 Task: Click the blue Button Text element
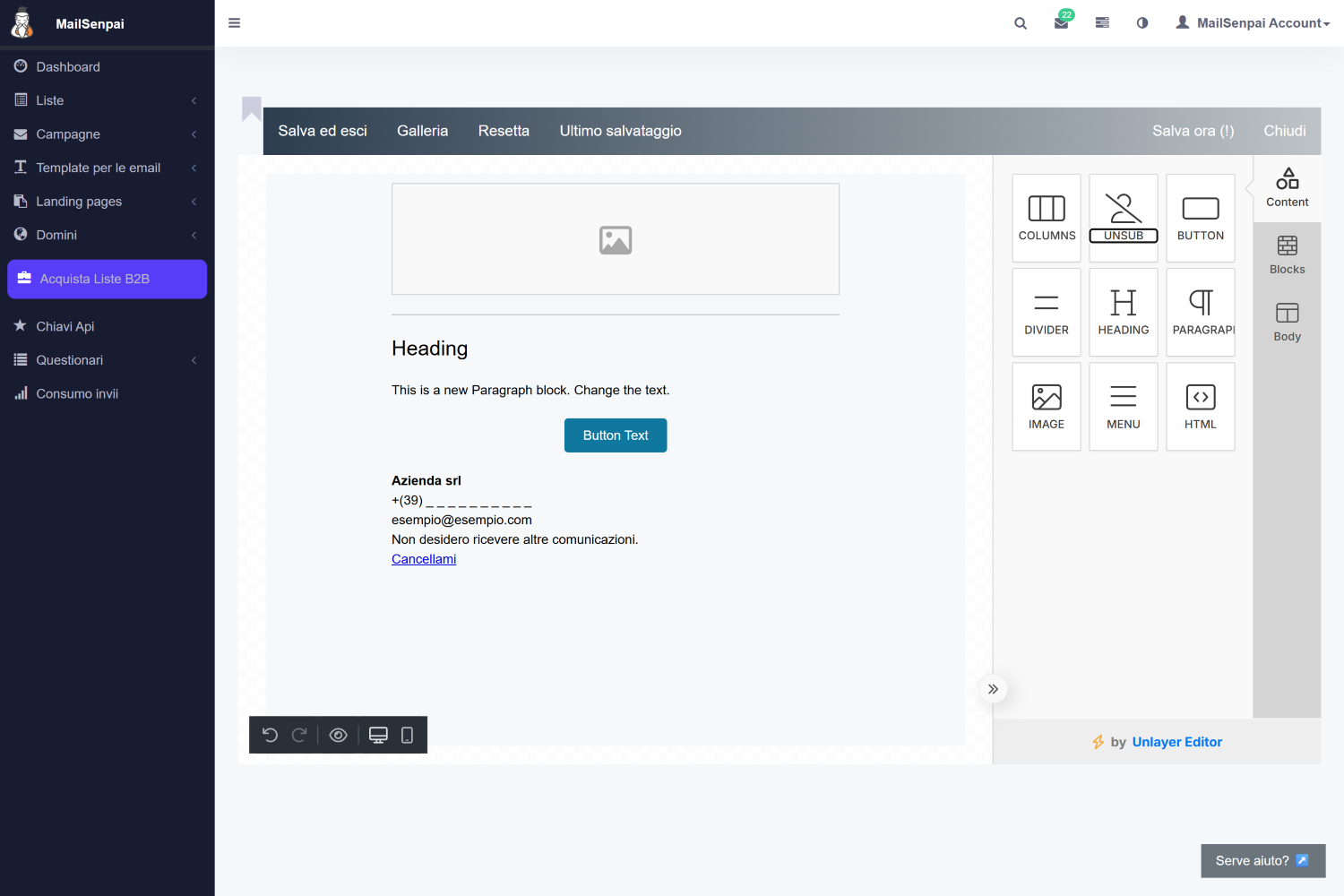pyautogui.click(x=616, y=435)
